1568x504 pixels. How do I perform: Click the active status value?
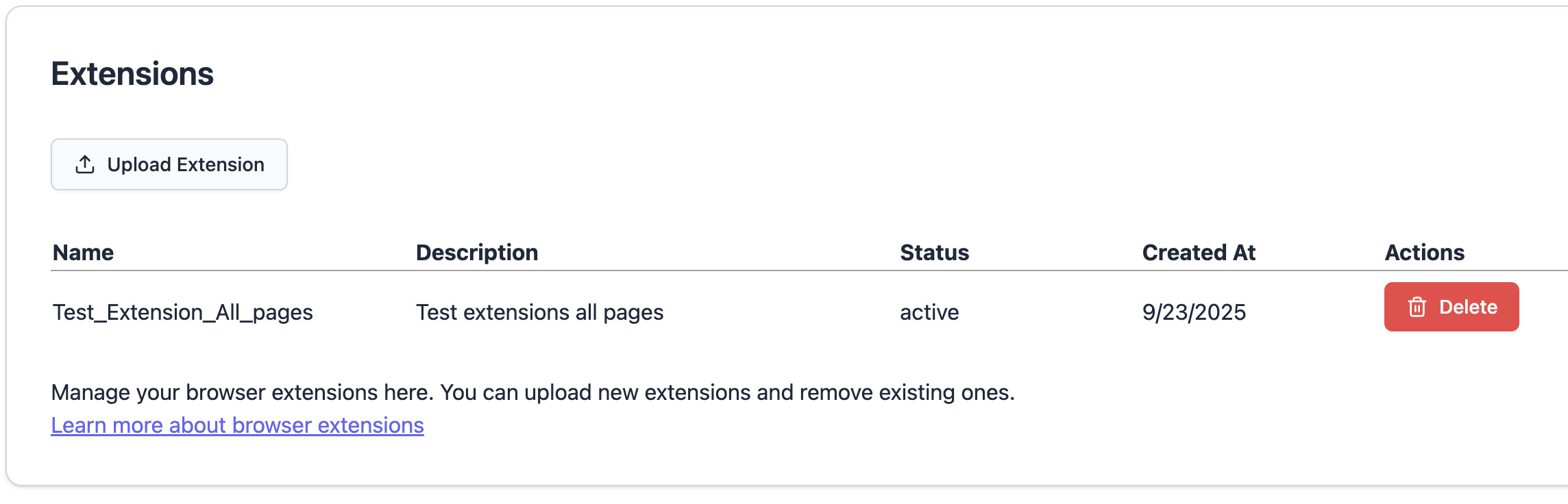[x=929, y=312]
